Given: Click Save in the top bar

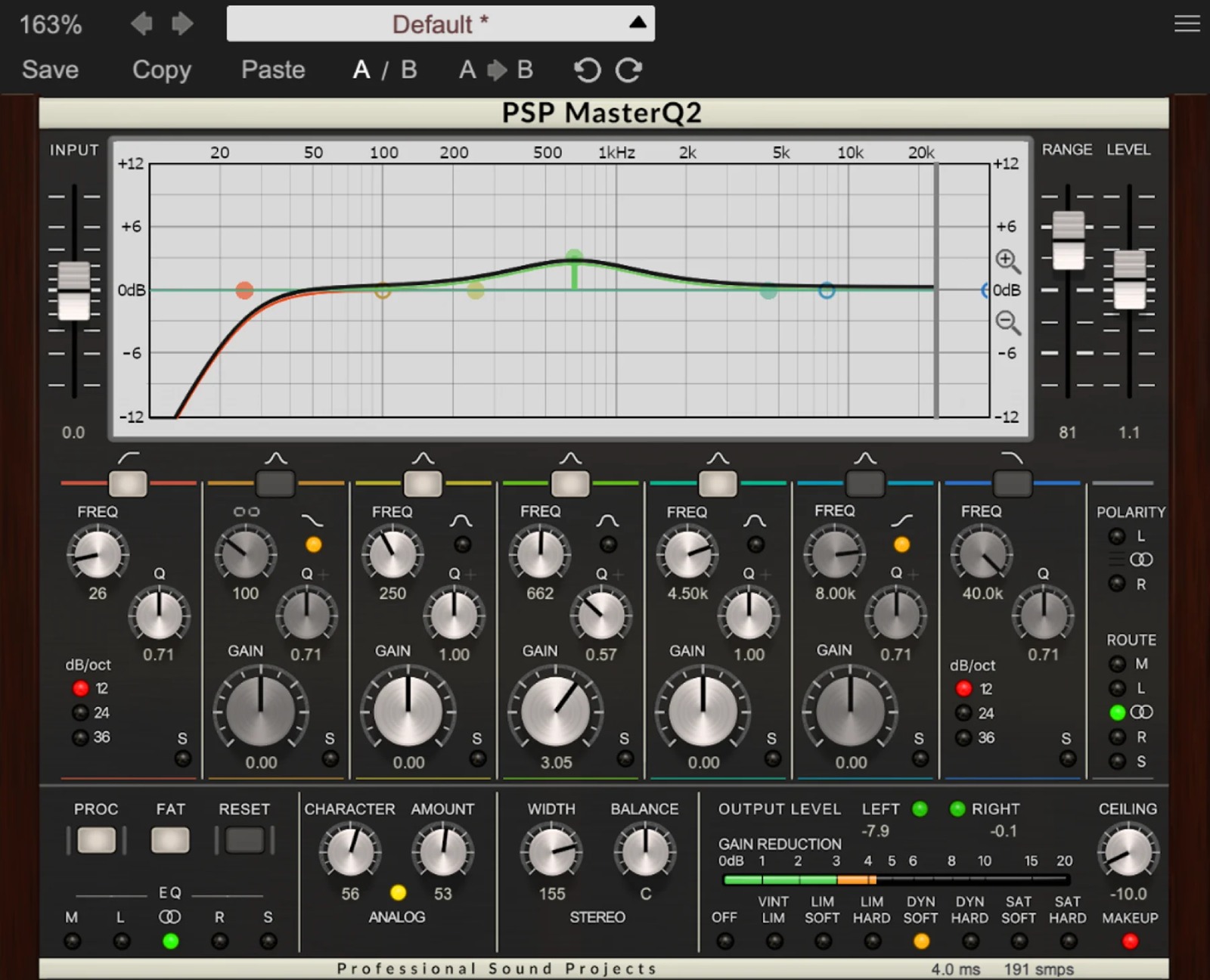Looking at the screenshot, I should 51,70.
